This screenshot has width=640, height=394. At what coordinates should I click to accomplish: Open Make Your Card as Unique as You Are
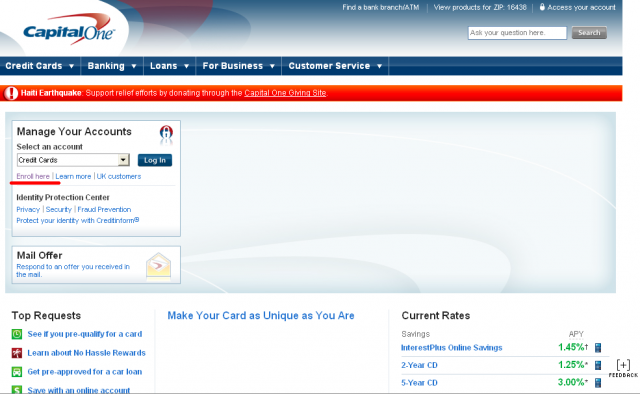coord(261,316)
